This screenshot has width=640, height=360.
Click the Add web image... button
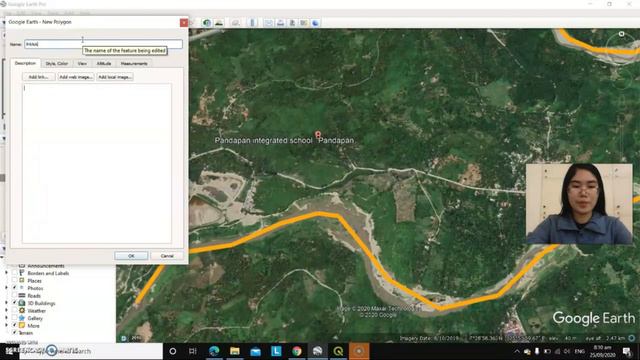click(x=76, y=77)
